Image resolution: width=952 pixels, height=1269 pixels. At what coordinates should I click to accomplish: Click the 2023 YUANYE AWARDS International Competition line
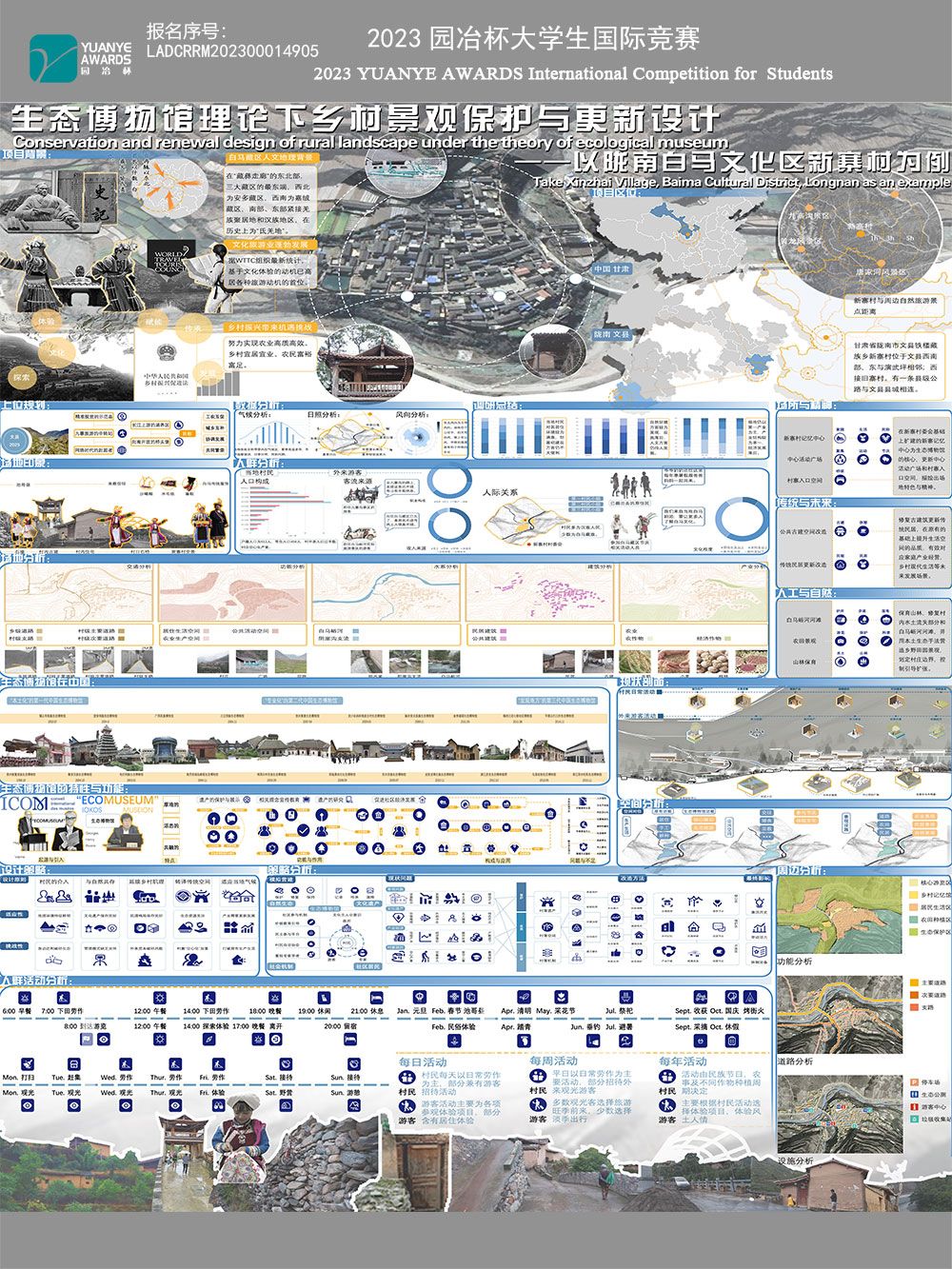tap(573, 73)
